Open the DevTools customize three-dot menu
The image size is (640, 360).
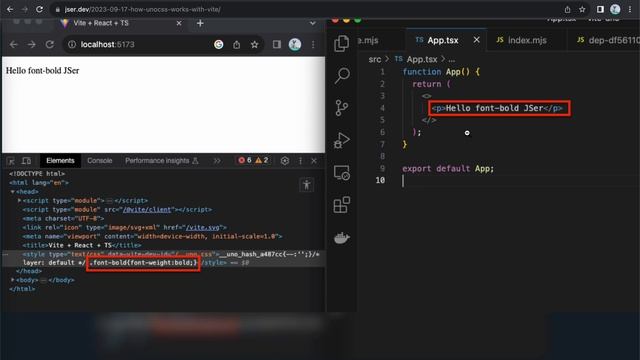click(300, 161)
